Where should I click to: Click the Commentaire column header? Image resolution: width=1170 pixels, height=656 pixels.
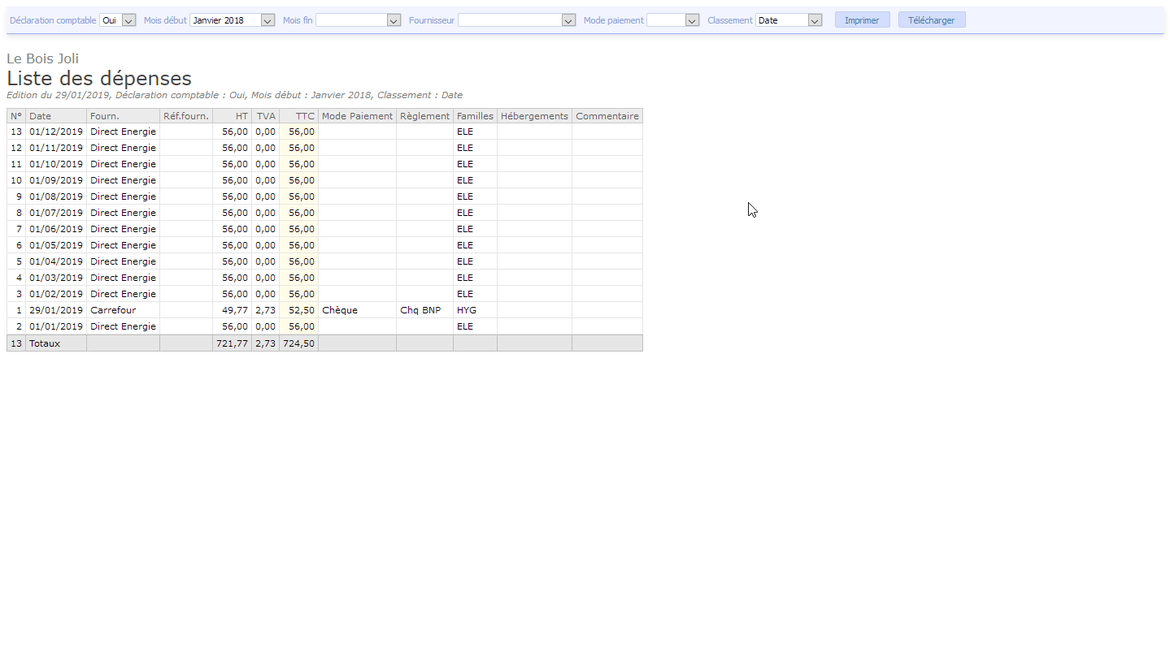click(x=607, y=116)
